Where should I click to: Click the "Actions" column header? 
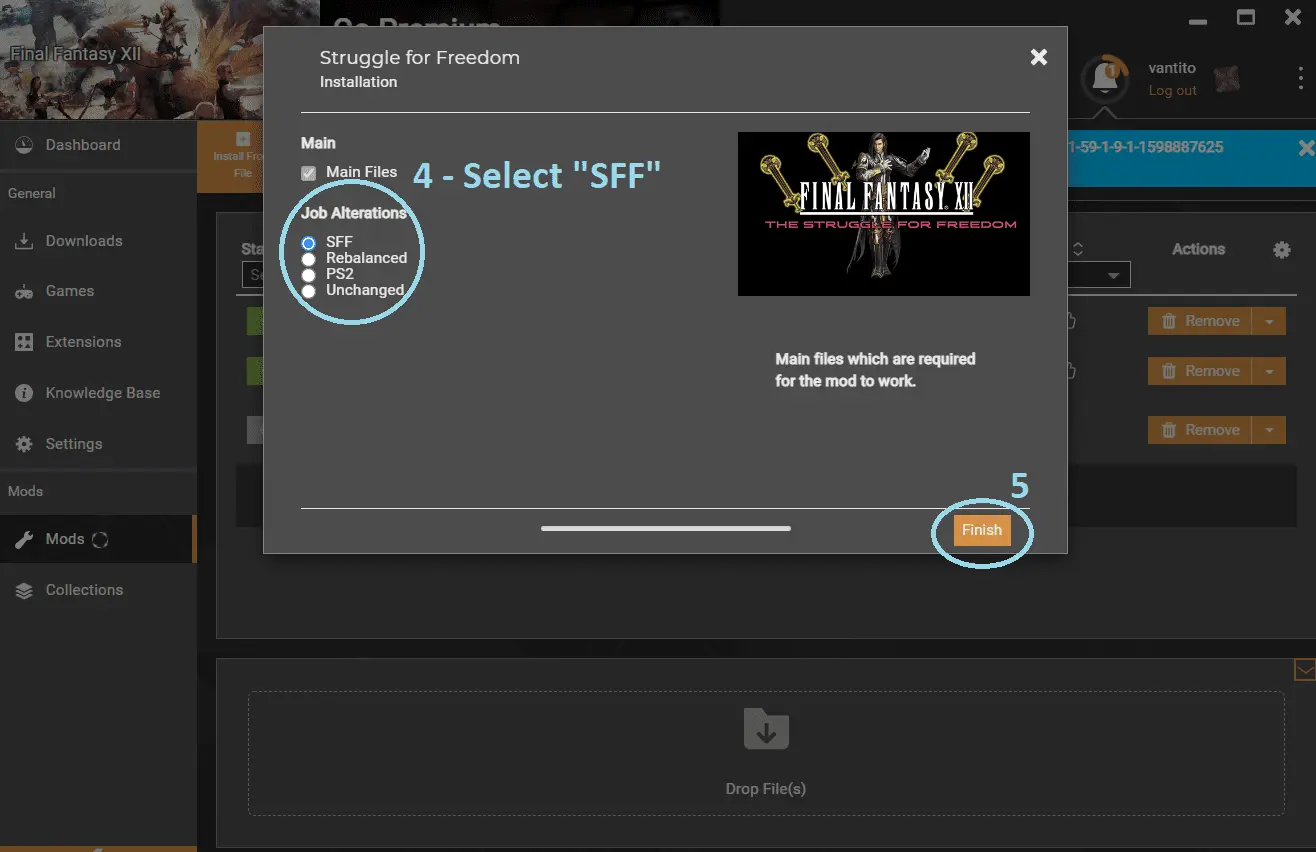(1198, 249)
